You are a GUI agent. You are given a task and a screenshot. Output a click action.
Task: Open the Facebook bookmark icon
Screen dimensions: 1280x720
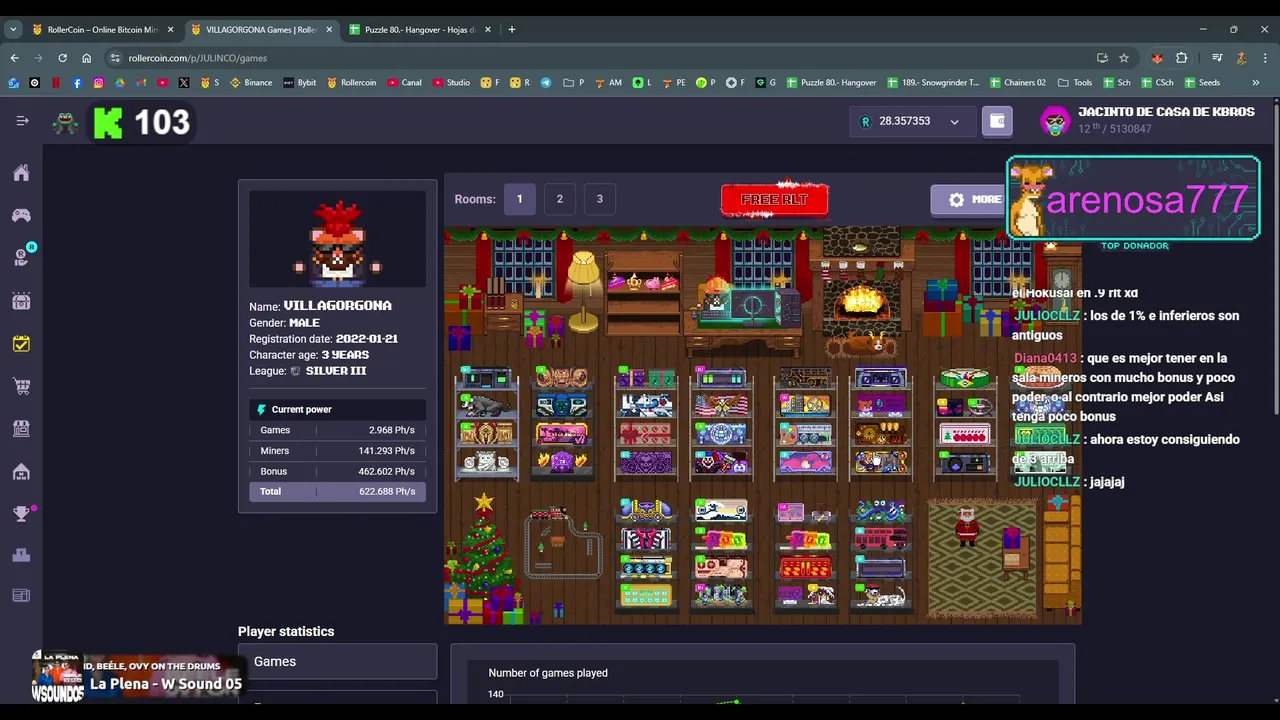77,83
